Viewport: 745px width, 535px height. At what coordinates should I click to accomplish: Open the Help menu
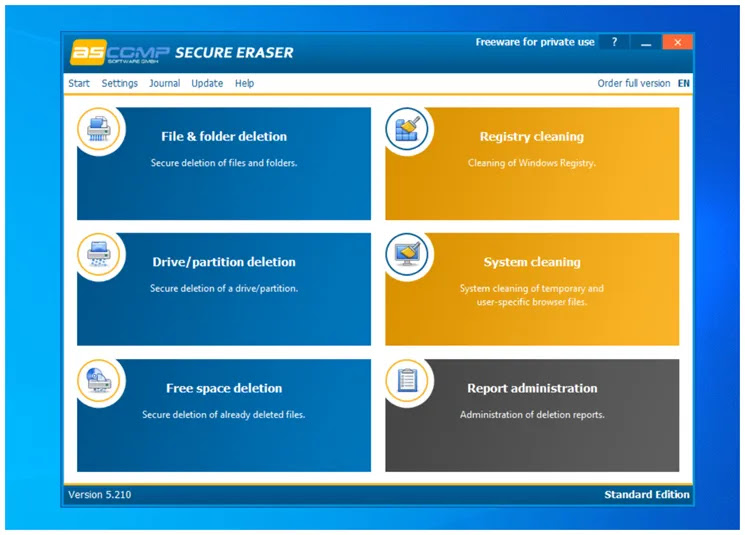tap(244, 83)
